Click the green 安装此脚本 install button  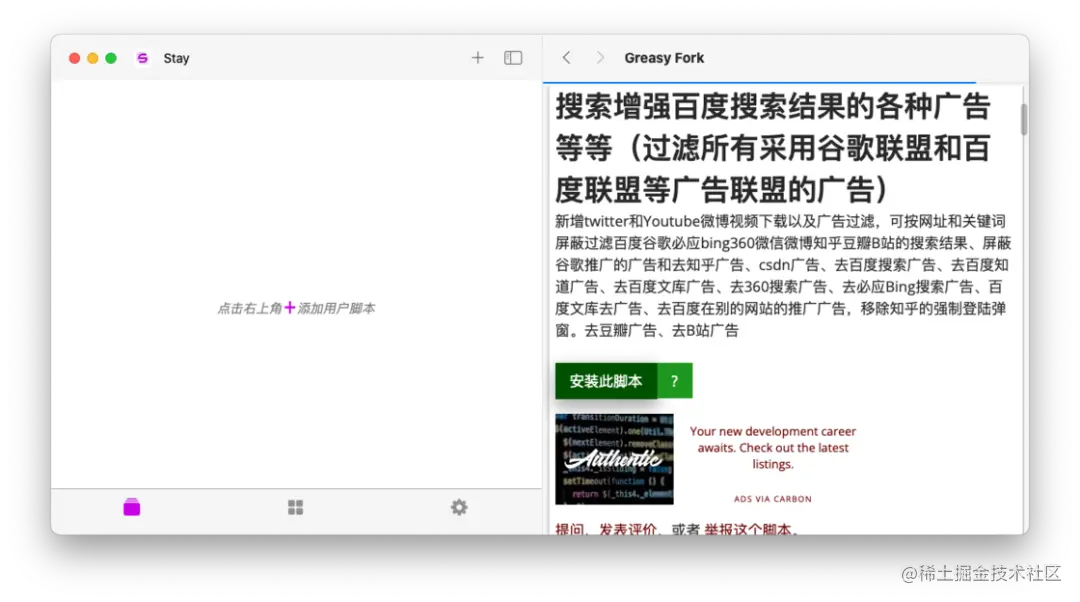coord(606,381)
